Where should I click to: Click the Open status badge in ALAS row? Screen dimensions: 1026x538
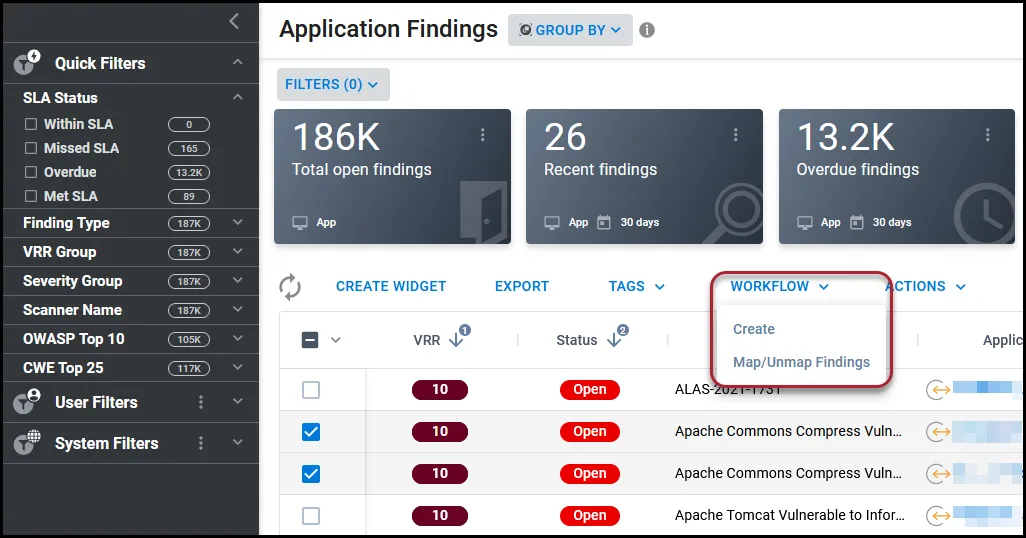pos(590,389)
